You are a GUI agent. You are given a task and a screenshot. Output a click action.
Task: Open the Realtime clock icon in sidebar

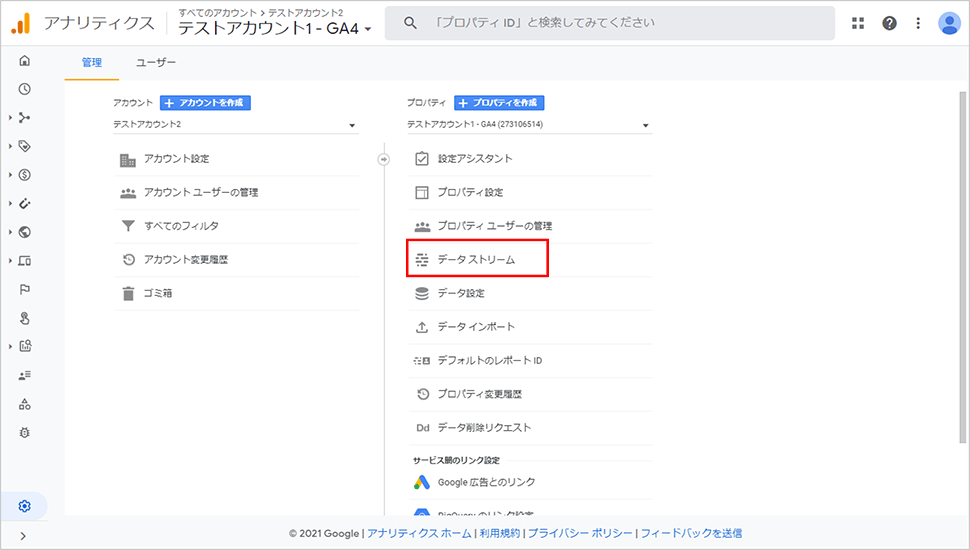pos(25,89)
